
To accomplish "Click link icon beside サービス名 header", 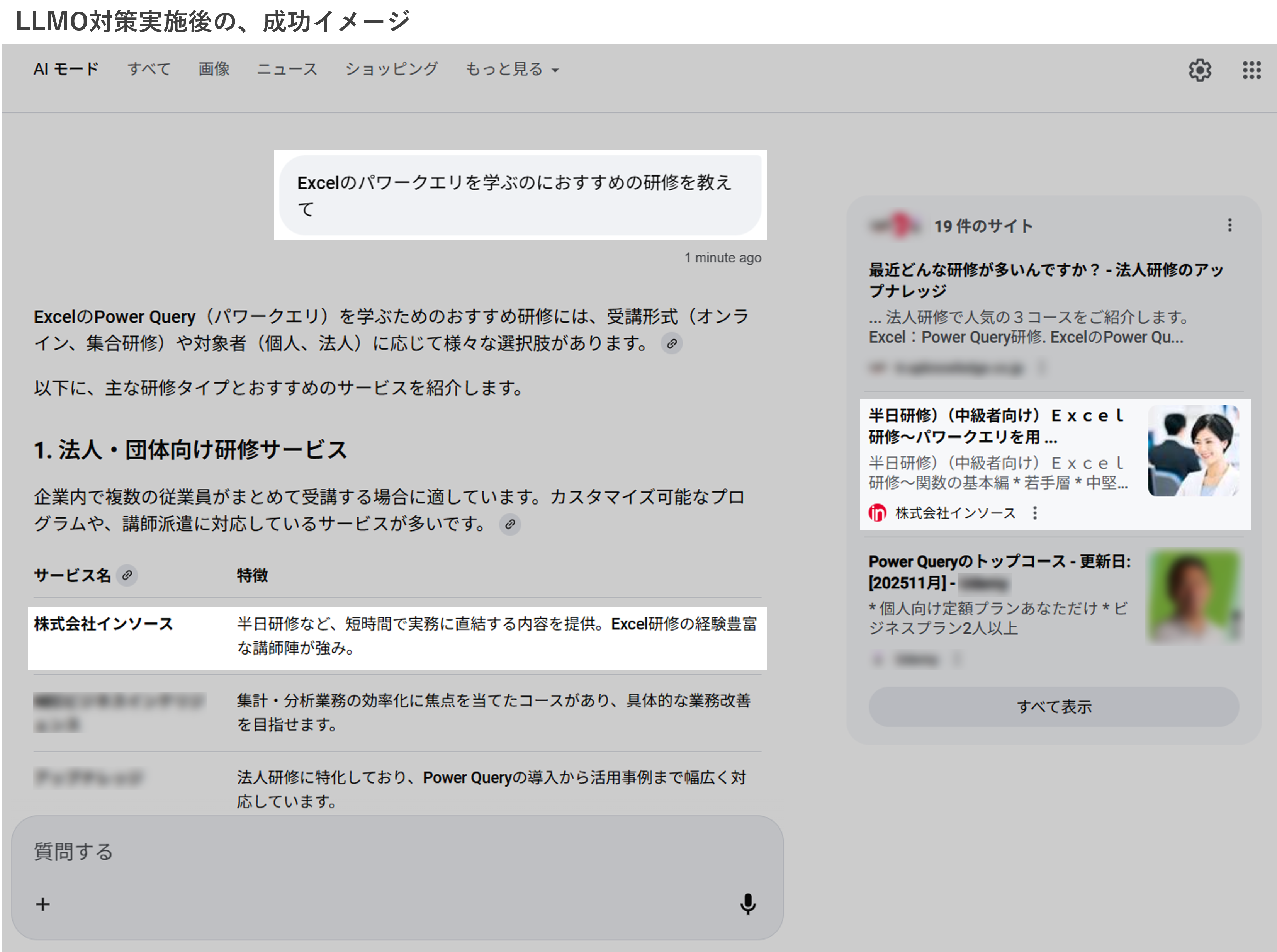I will tap(127, 575).
